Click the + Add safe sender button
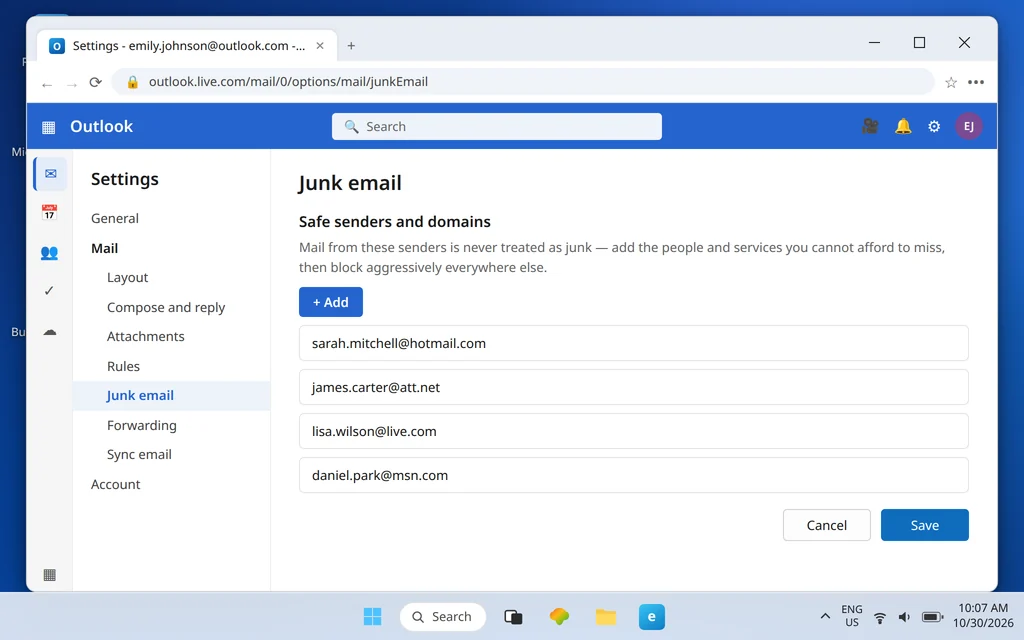 click(330, 302)
